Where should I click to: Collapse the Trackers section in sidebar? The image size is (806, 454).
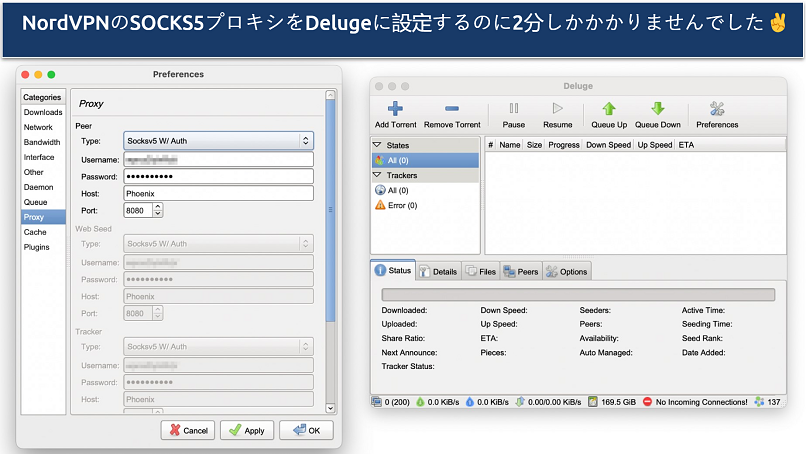pos(377,175)
